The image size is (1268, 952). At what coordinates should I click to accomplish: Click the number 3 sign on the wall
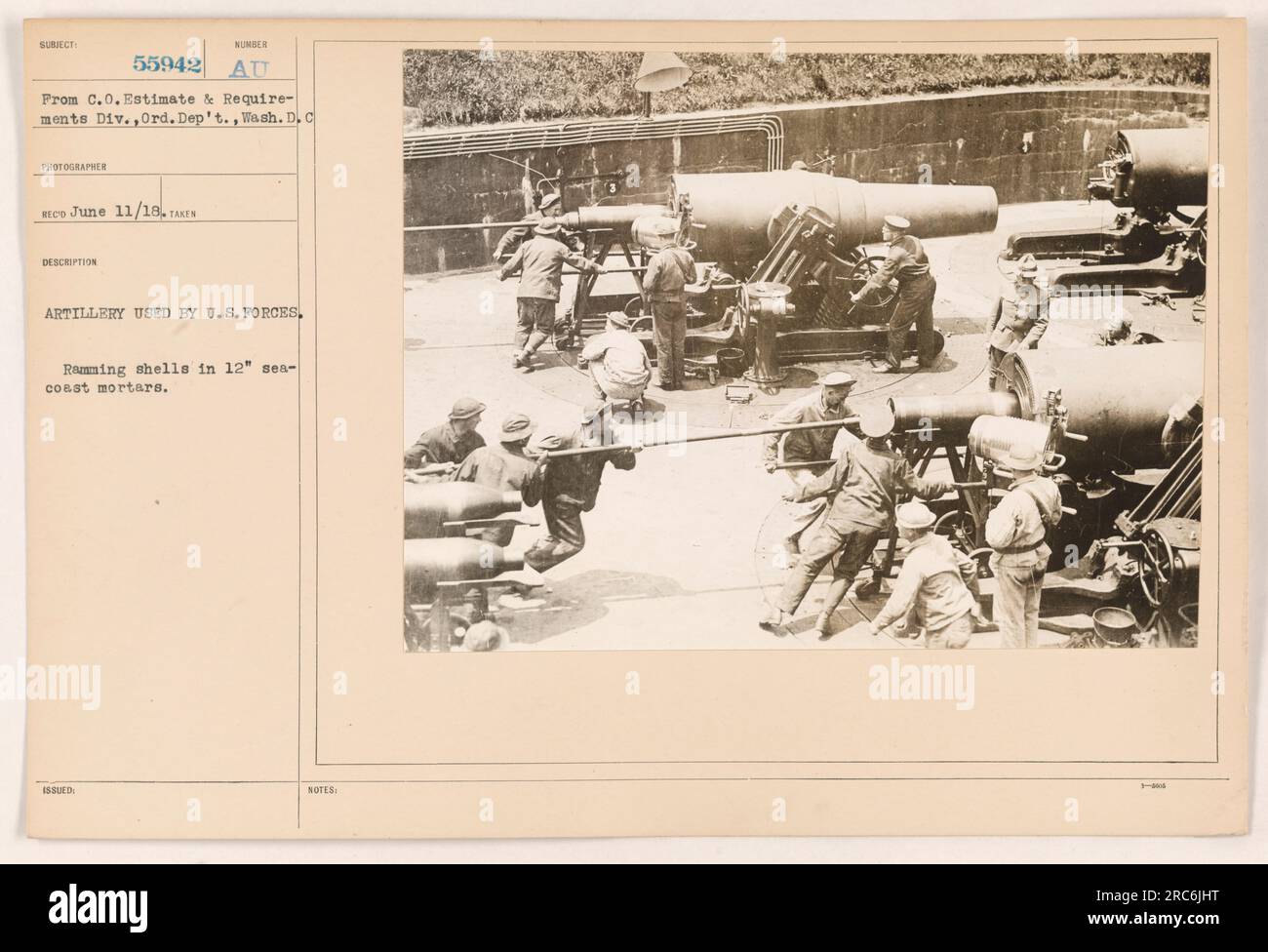[612, 183]
